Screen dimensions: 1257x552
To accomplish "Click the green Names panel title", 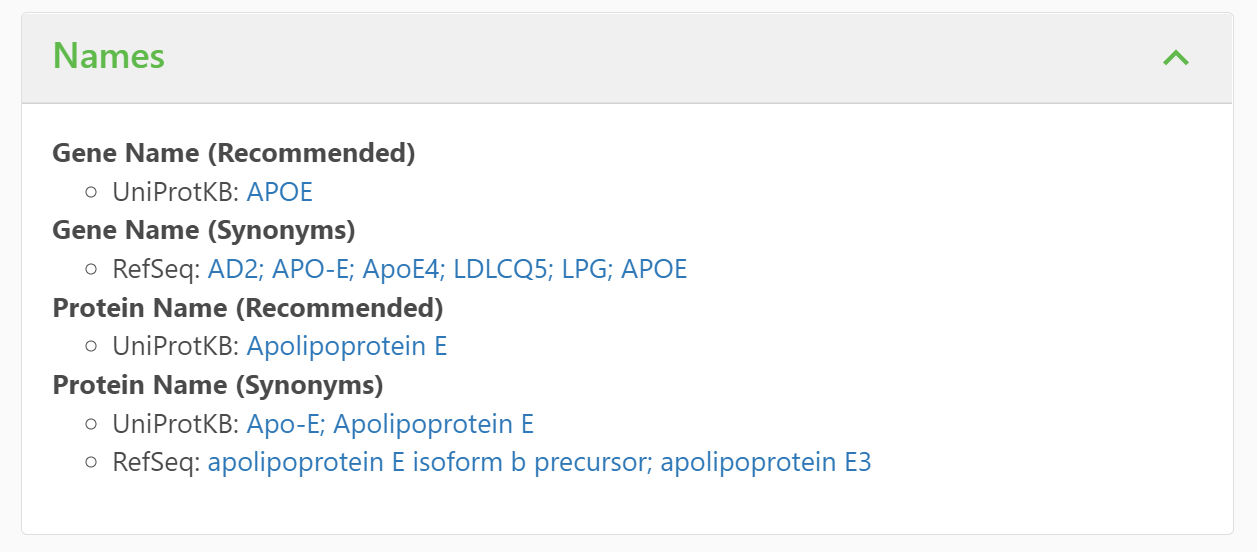I will [109, 56].
